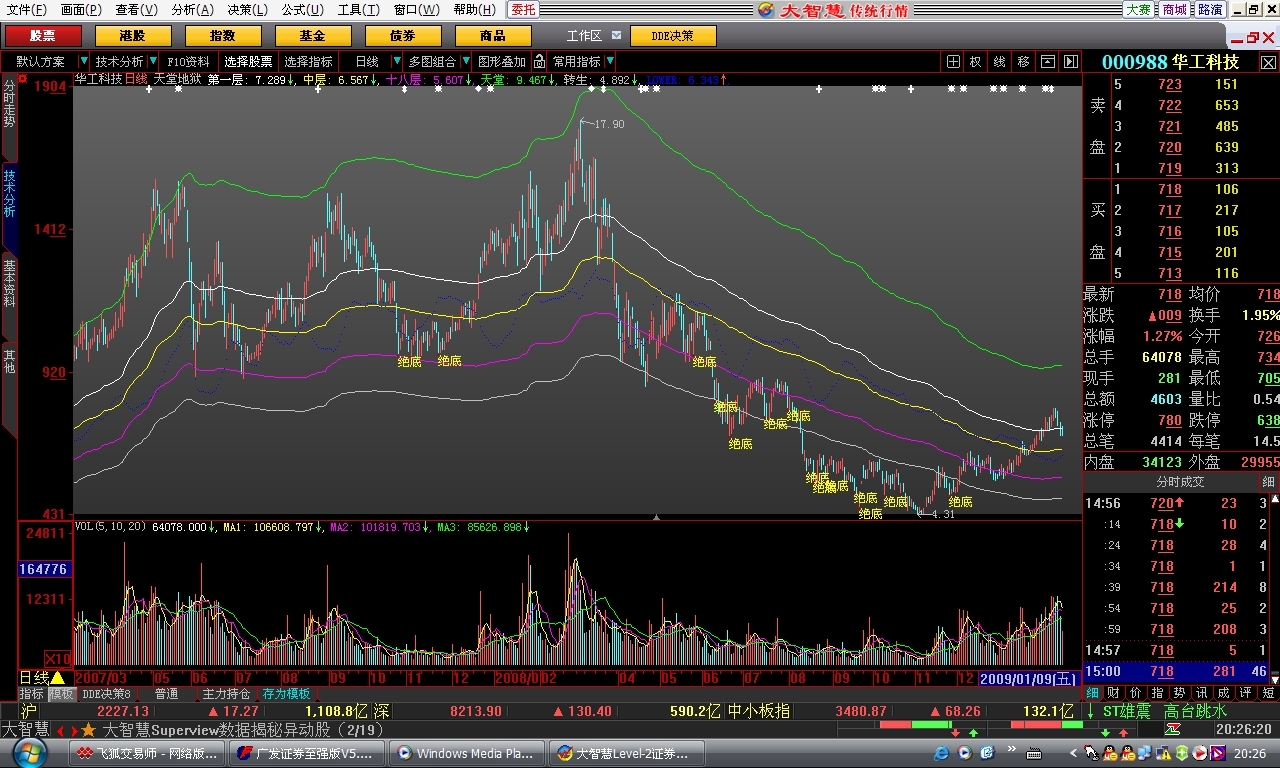
Task: Expand the 常用指标 dropdown arrow
Action: 609,62
